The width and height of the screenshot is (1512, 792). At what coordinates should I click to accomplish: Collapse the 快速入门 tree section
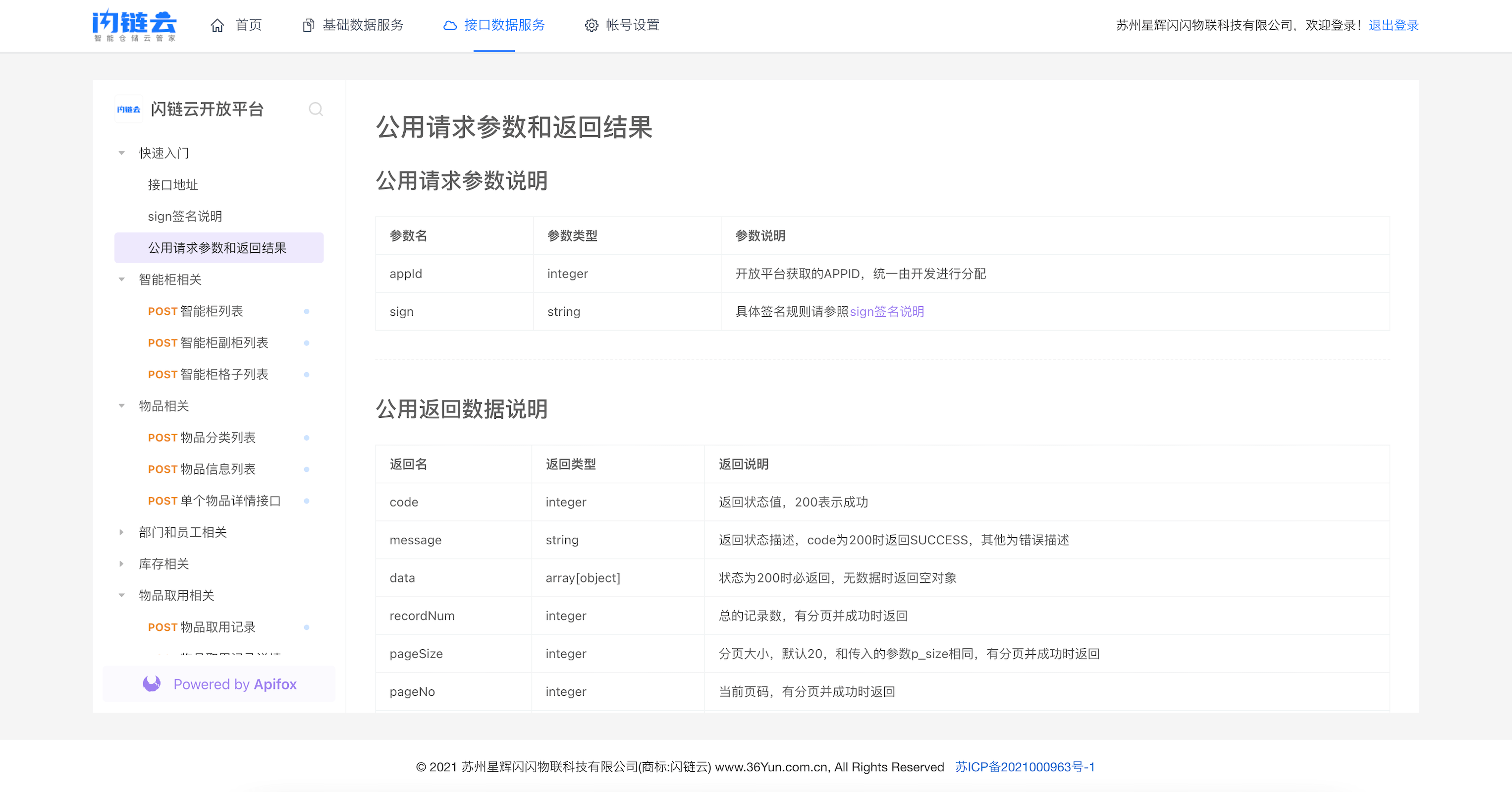pos(121,153)
